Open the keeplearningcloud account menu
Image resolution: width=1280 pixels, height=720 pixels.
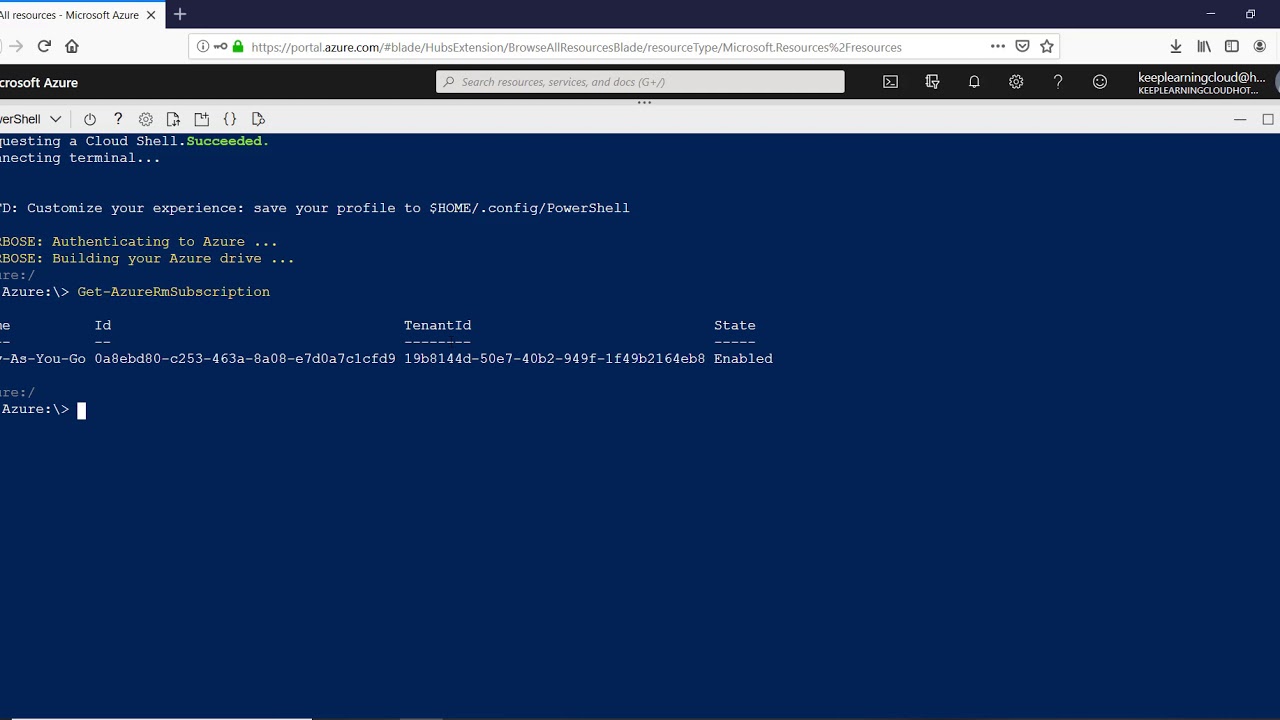(1207, 83)
